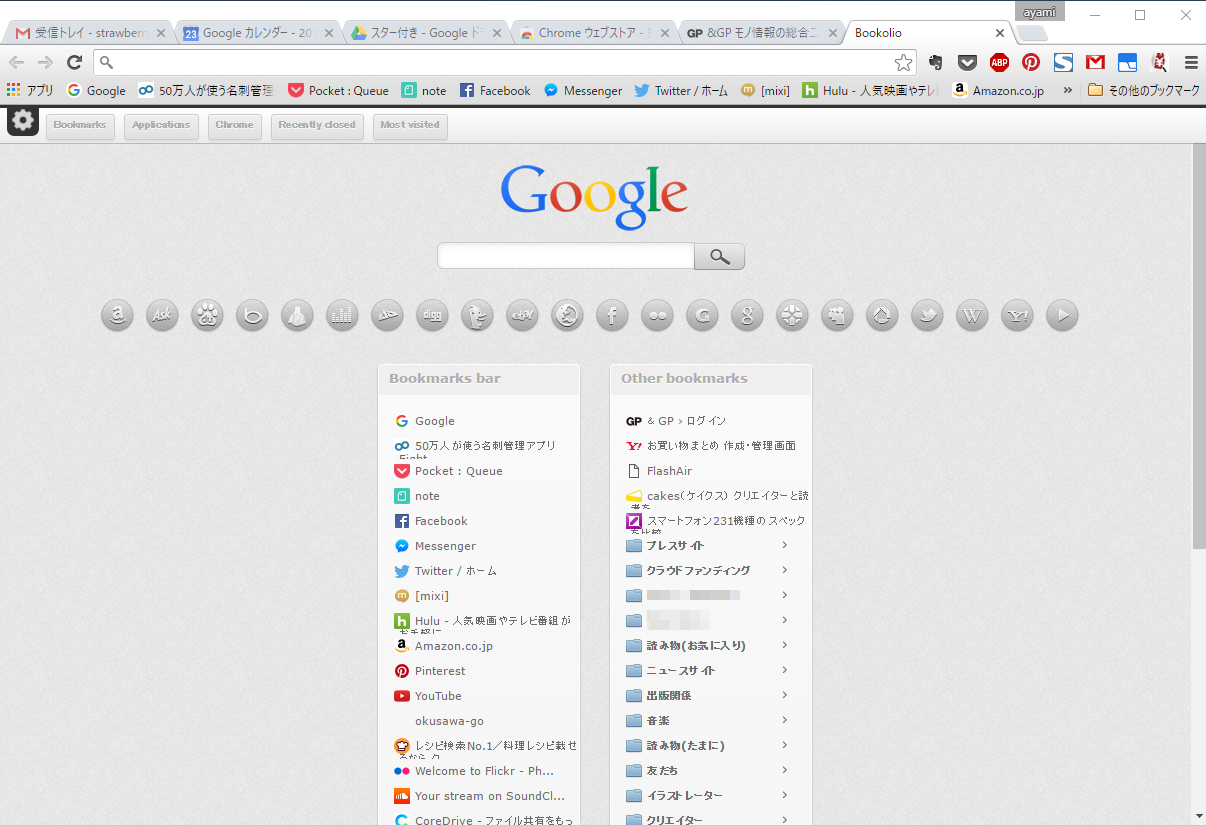Screen dimensions: 1206x826
Task: Bookmark this page with the star icon
Action: pyautogui.click(x=903, y=63)
